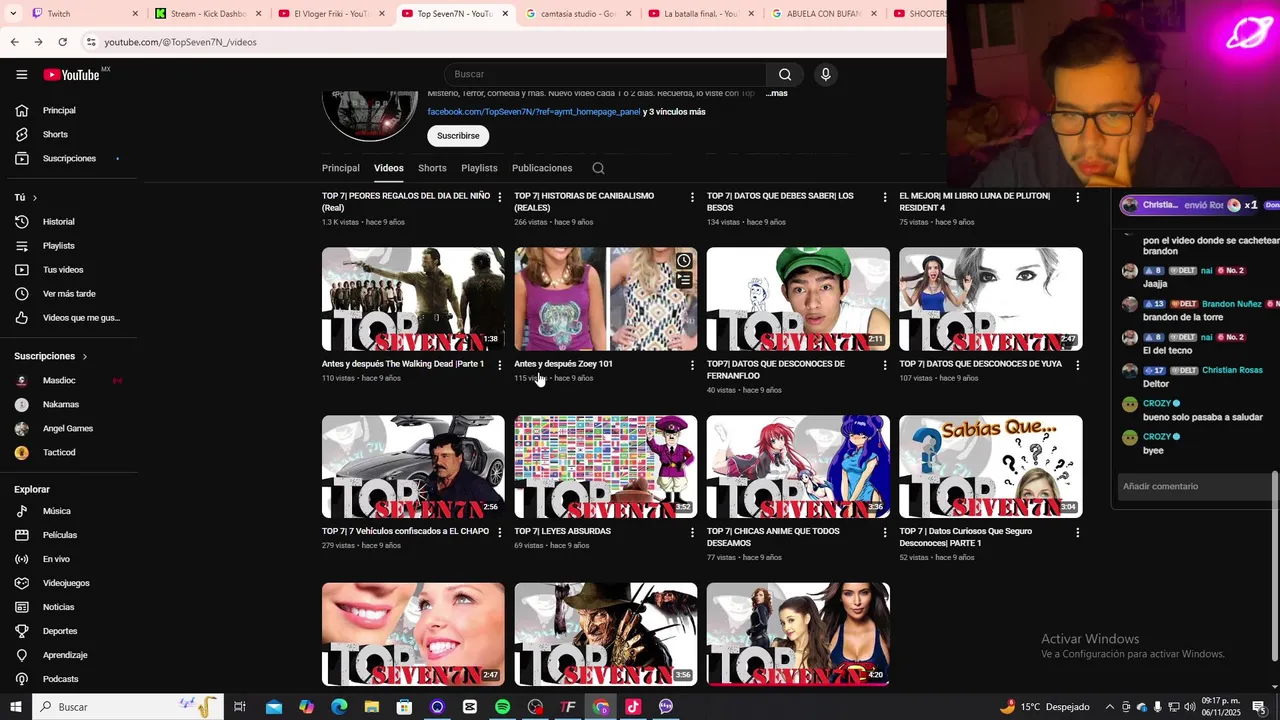The height and width of the screenshot is (720, 1280).
Task: Open TikTok from the taskbar
Action: (x=633, y=707)
